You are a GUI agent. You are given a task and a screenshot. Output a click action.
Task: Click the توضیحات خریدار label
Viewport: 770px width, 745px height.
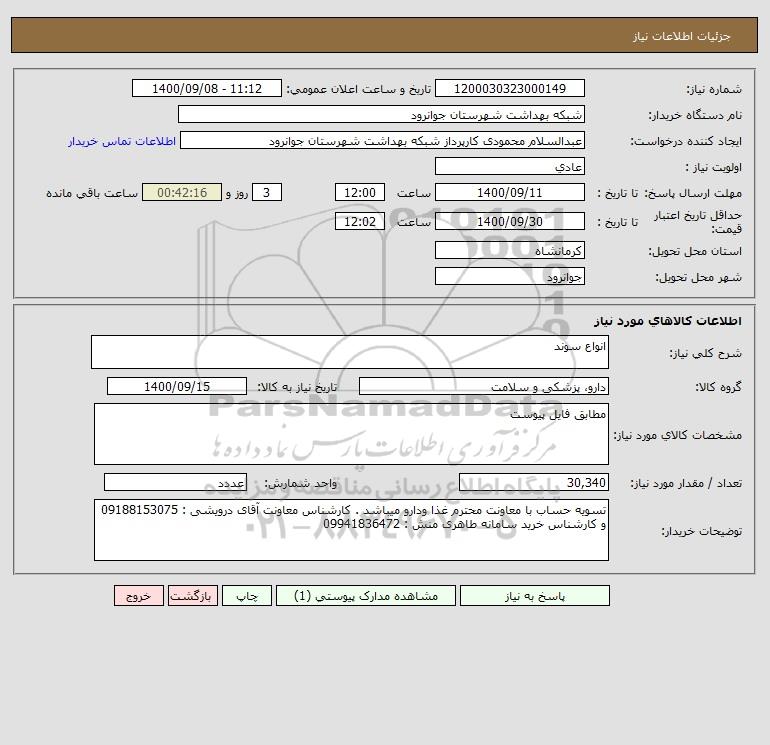click(x=701, y=531)
